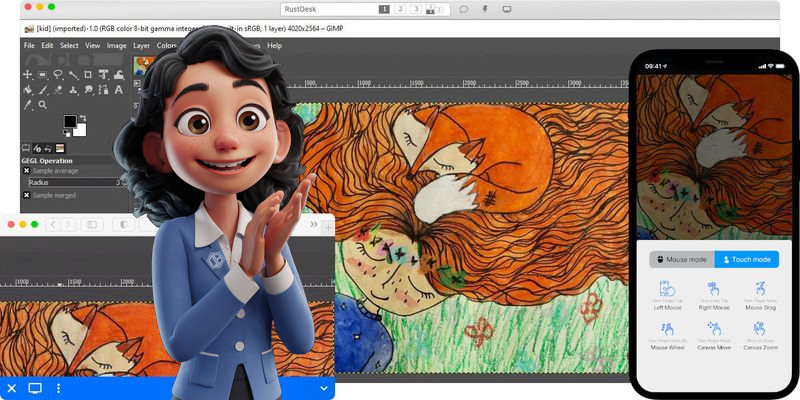Select the Zoom magnifier tool

pos(43,105)
